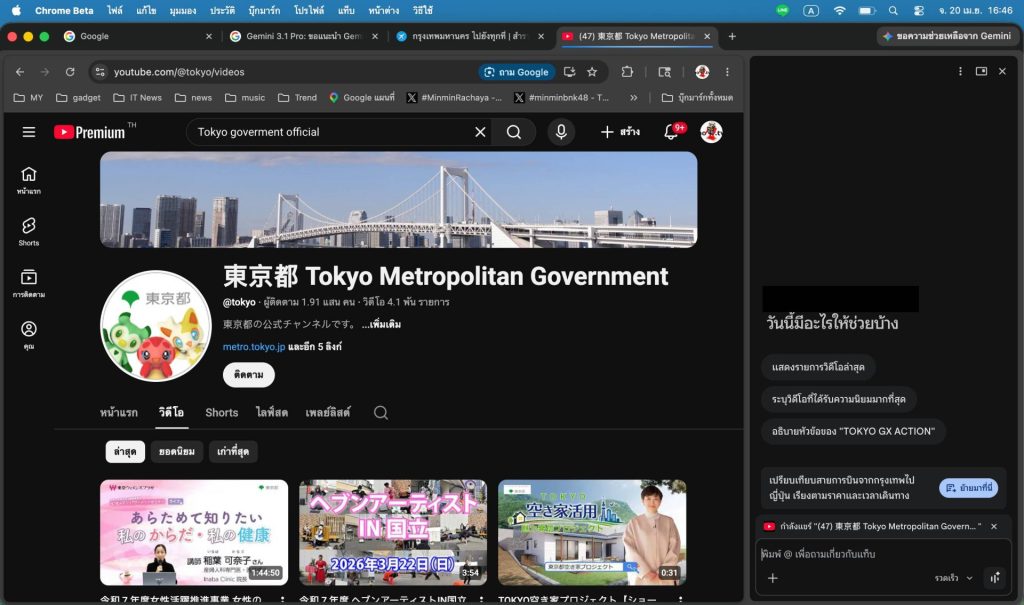This screenshot has height=605, width=1024.
Task: Select the Popular videos filter chip
Action: tap(177, 452)
